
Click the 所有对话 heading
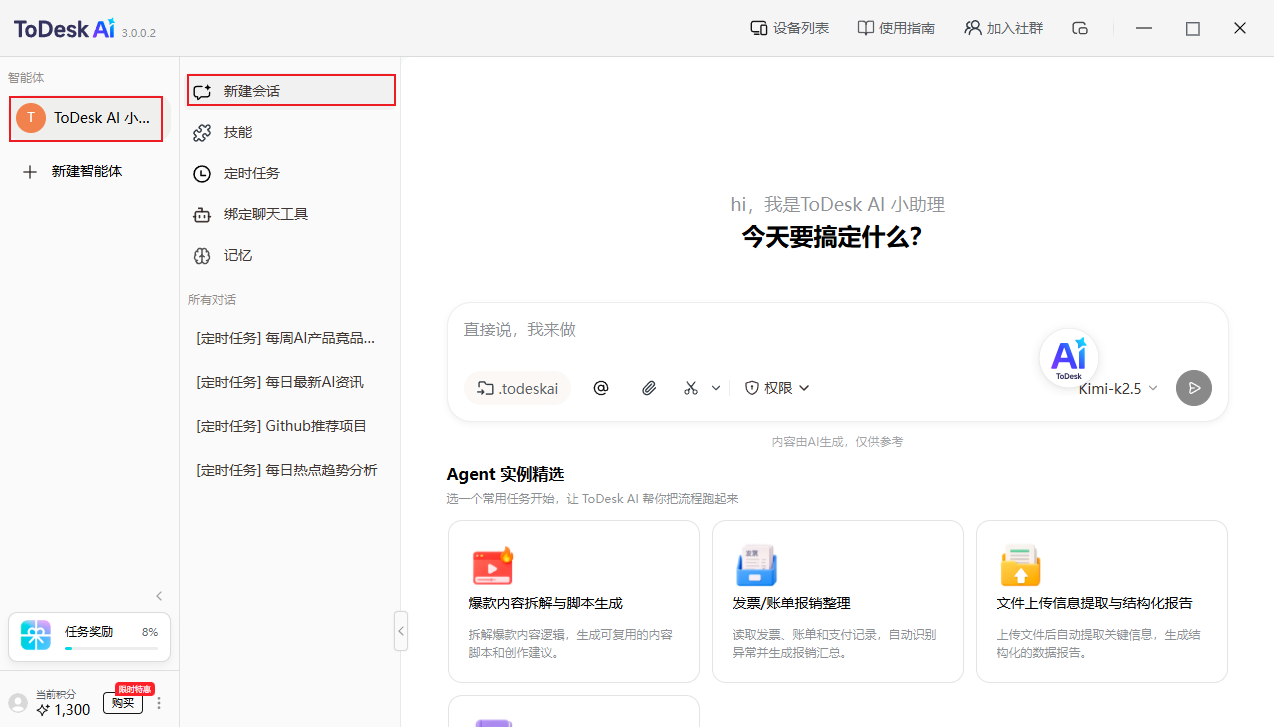pos(212,299)
